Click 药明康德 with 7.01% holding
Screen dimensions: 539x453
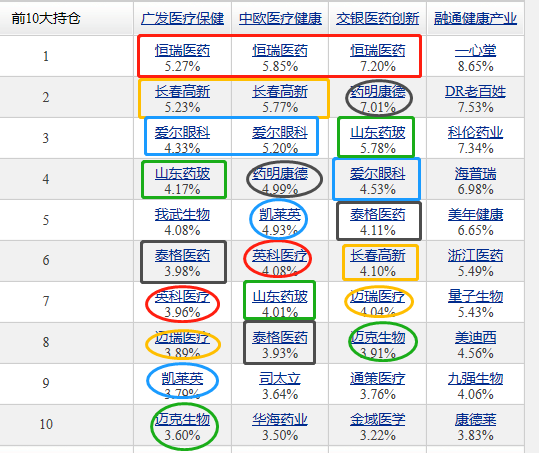tap(378, 92)
